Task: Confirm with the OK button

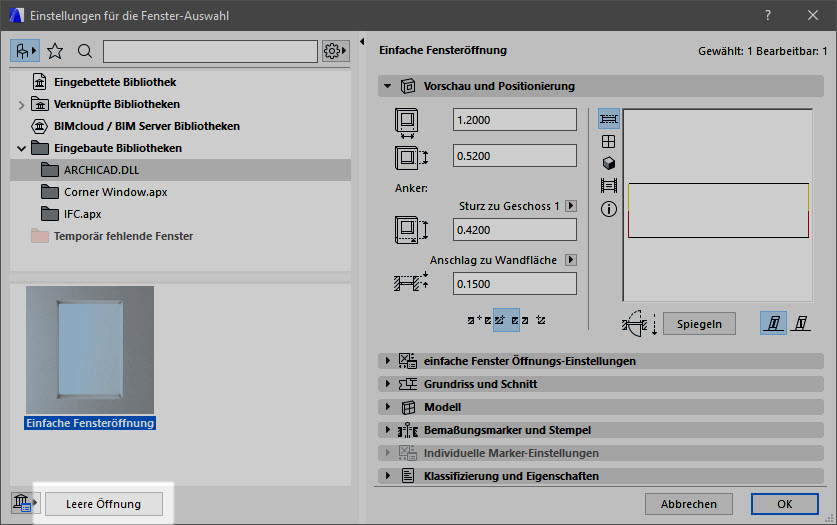Action: 785,504
